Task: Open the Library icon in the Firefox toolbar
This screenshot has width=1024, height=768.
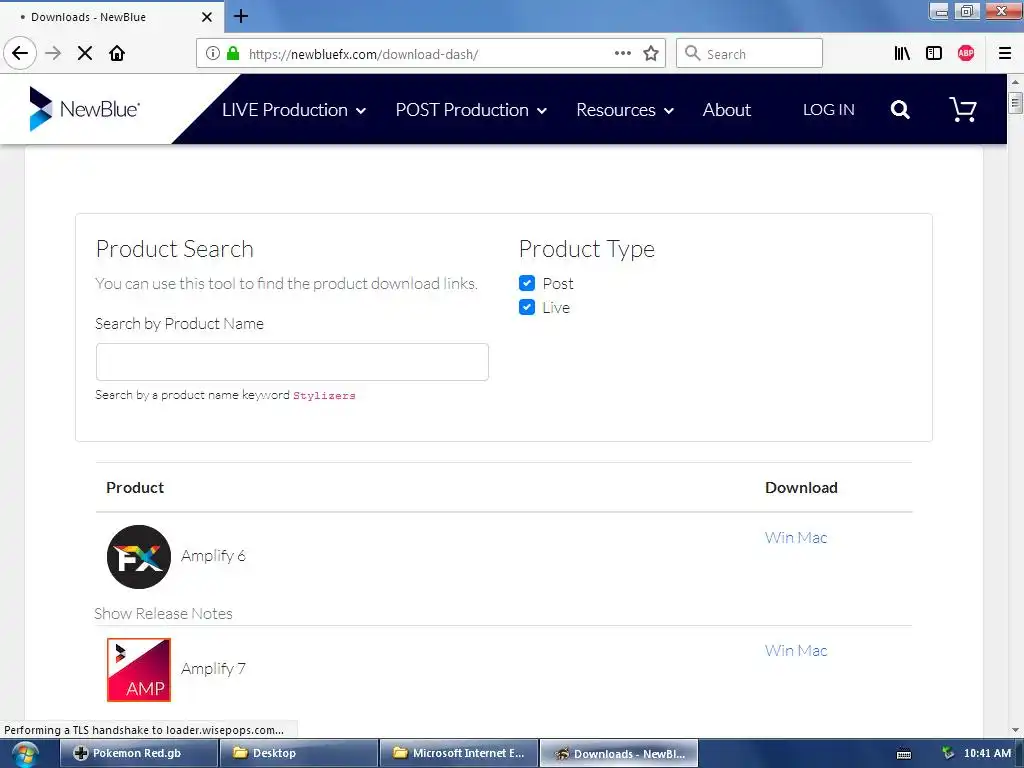Action: coord(902,53)
